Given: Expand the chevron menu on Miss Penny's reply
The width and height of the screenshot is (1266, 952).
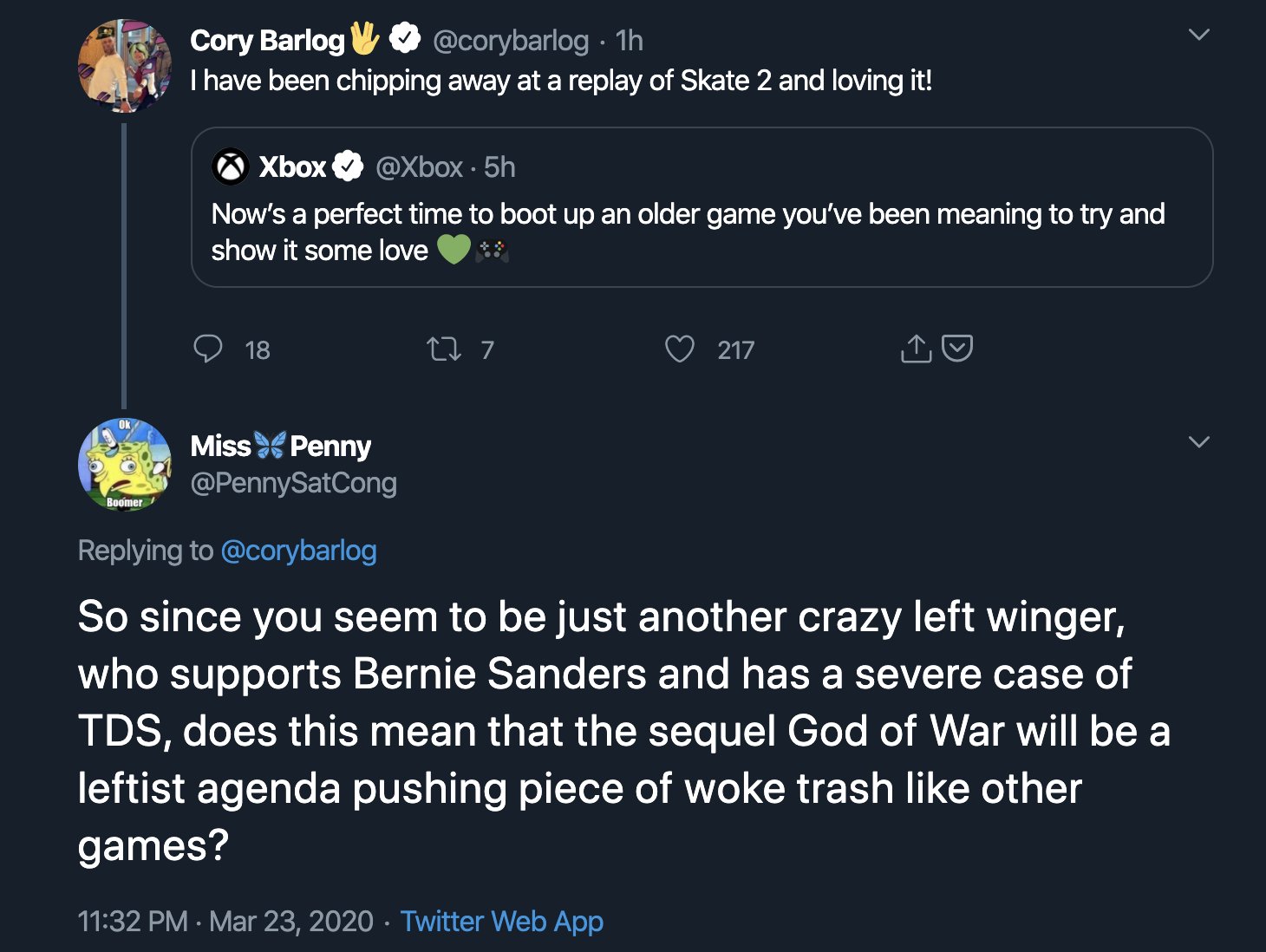Looking at the screenshot, I should pos(1198,442).
